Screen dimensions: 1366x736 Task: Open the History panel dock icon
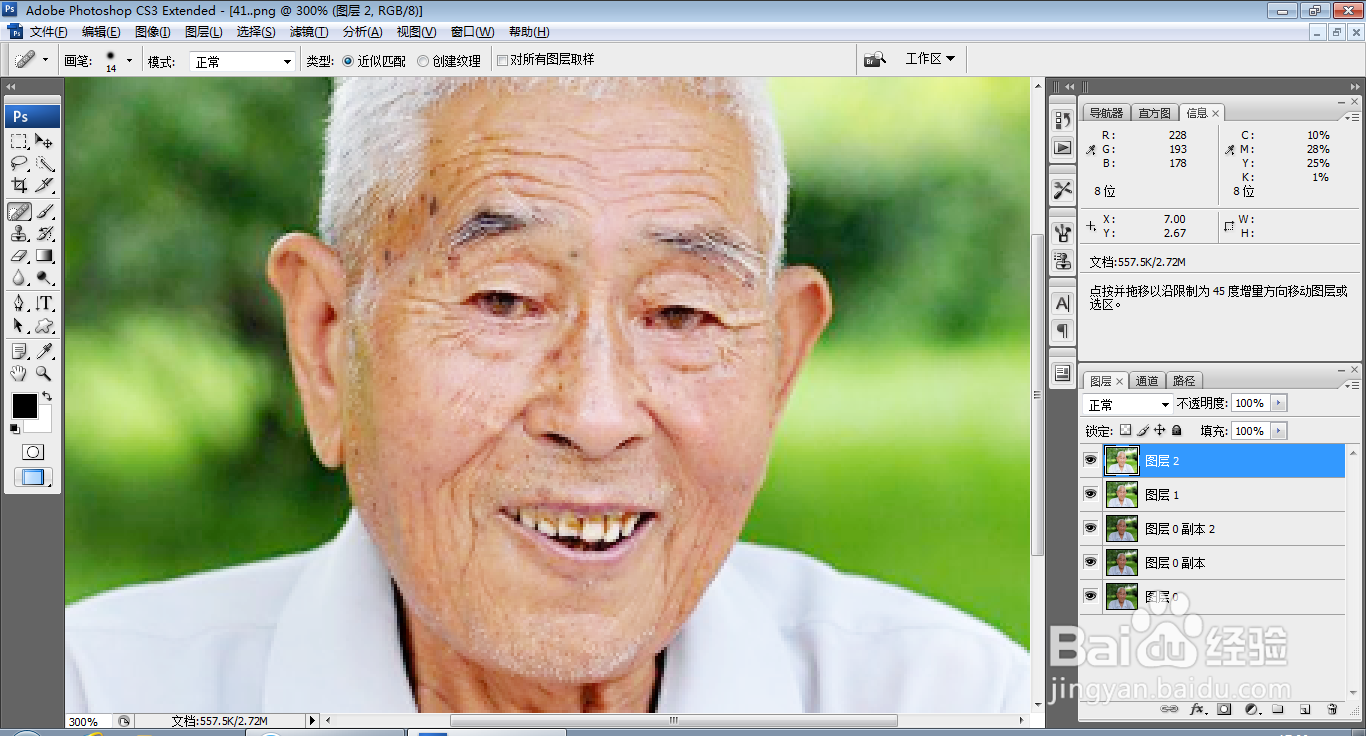pyautogui.click(x=1062, y=120)
